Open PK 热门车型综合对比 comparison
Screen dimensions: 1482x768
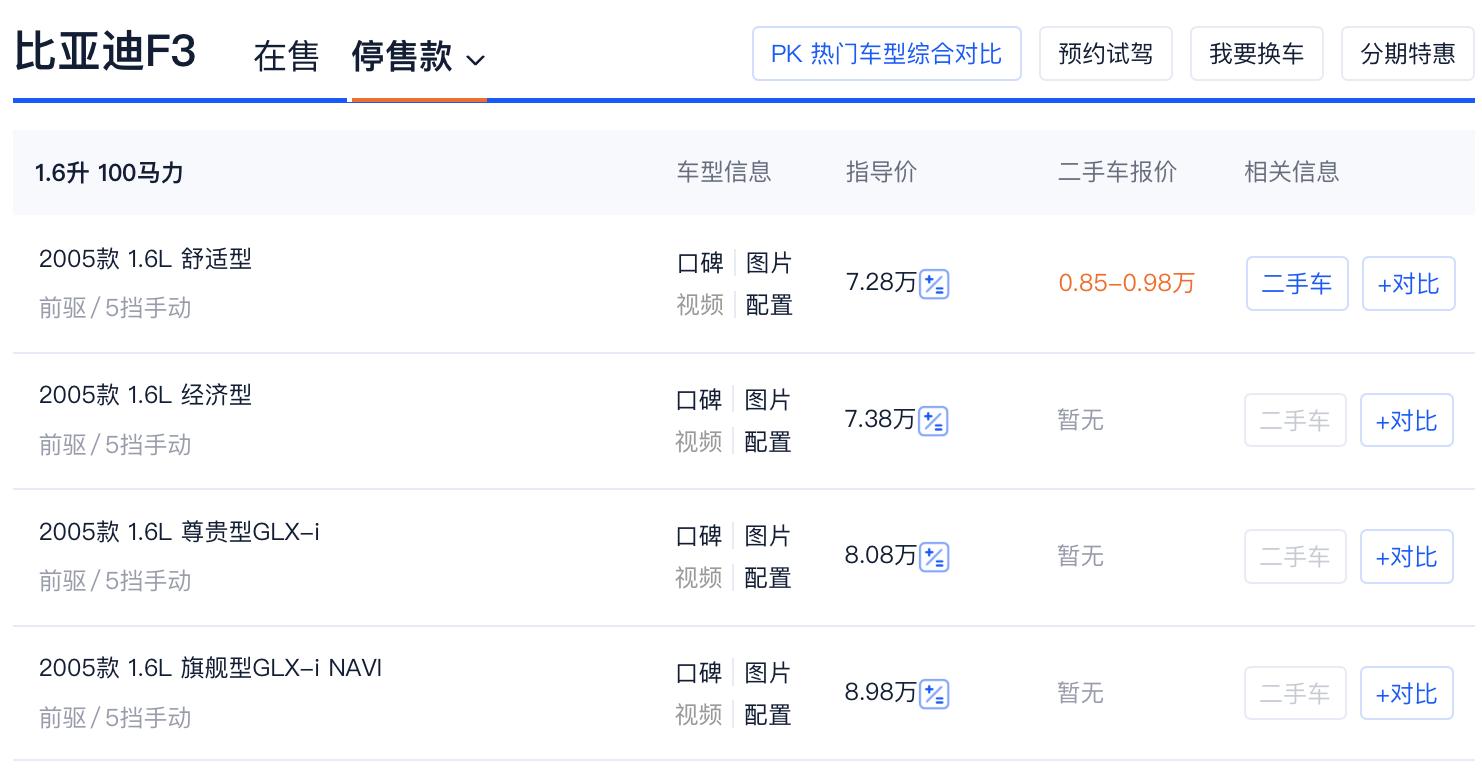pyautogui.click(x=886, y=53)
